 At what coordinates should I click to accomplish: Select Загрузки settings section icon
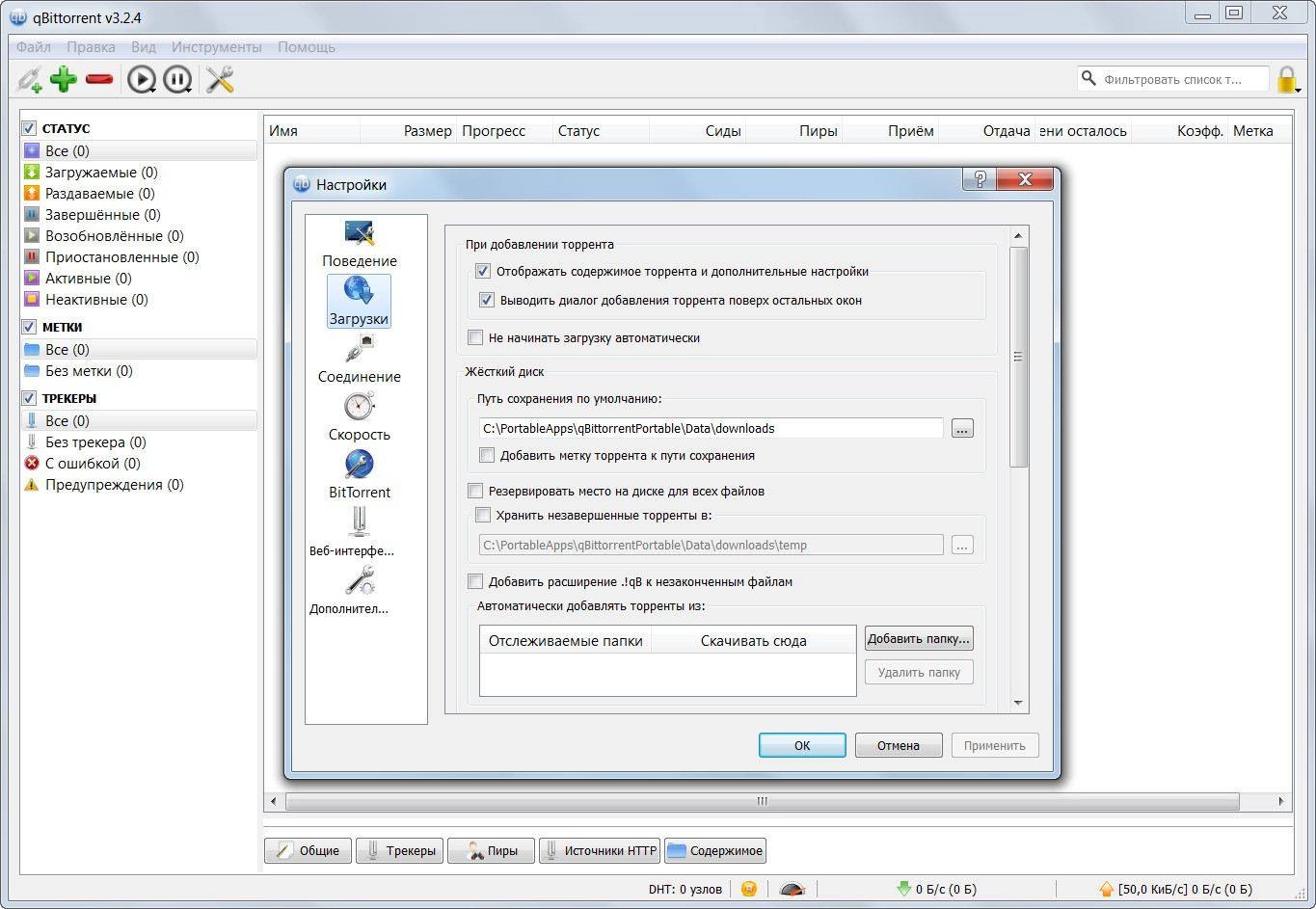tap(359, 302)
